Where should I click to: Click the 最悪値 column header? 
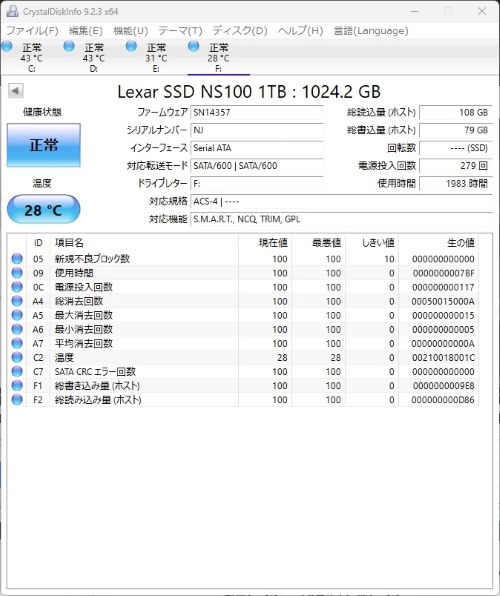click(319, 243)
